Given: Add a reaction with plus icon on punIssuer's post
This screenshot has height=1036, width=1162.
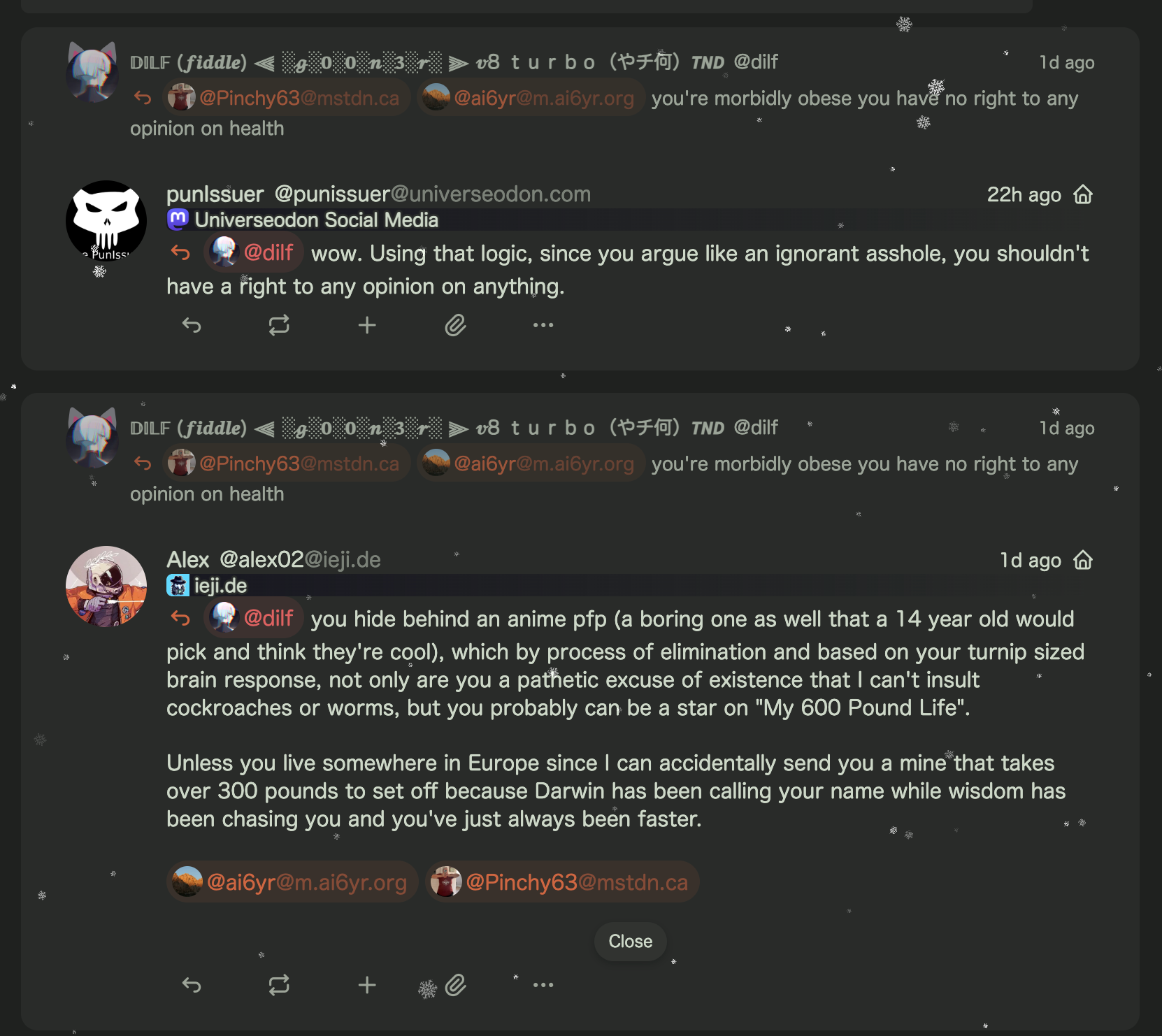Looking at the screenshot, I should [367, 325].
